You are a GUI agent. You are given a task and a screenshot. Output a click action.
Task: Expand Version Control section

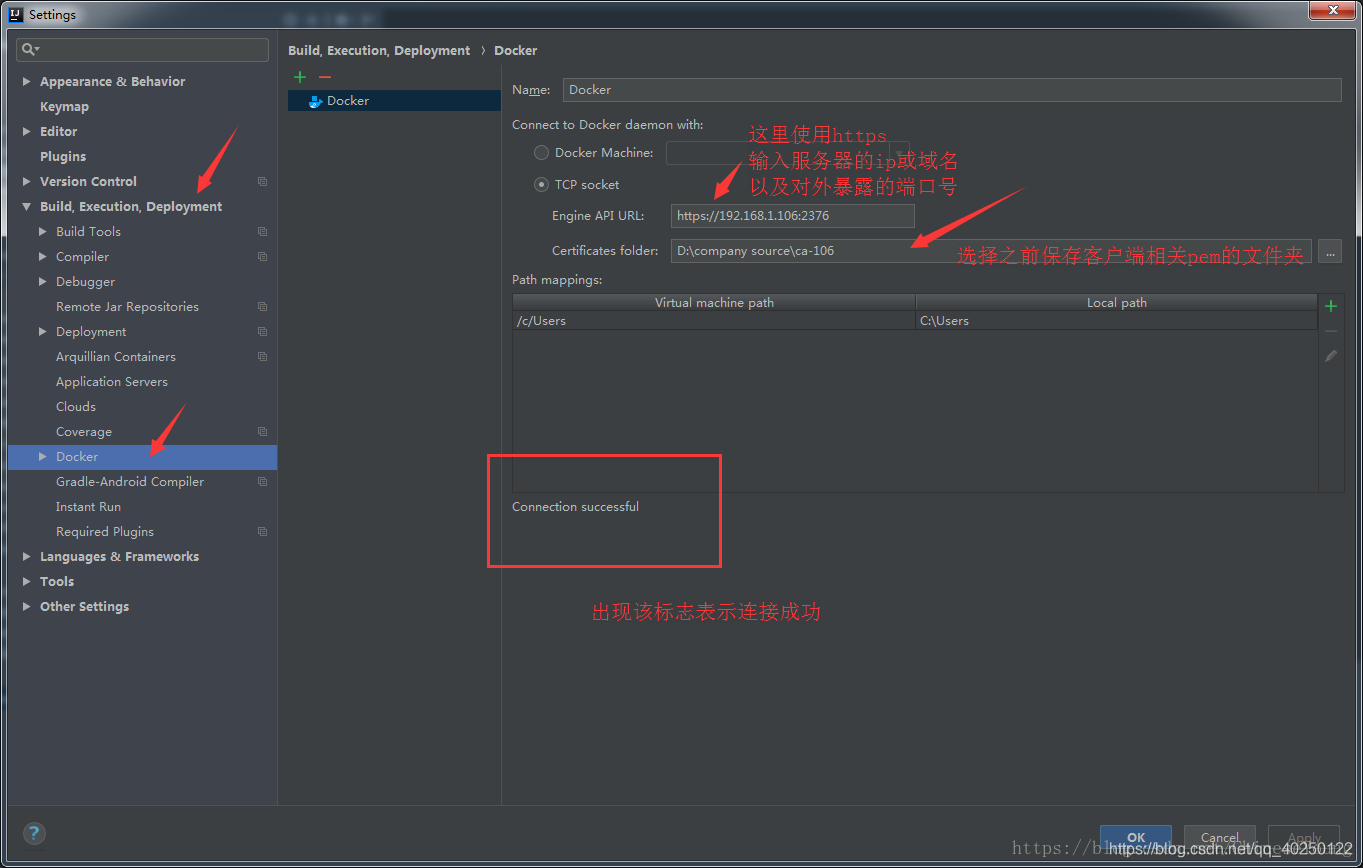(27, 182)
